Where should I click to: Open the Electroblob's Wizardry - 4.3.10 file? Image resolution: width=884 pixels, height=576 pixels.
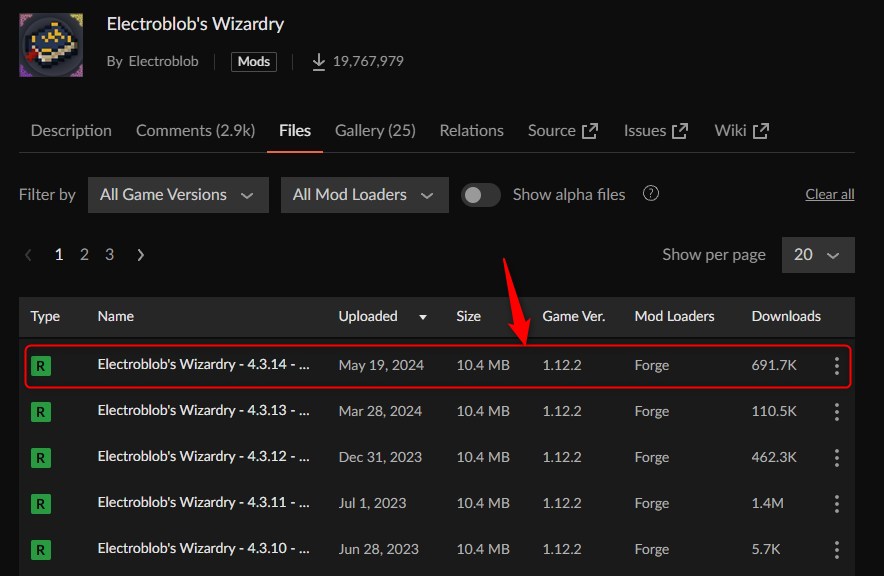(204, 548)
